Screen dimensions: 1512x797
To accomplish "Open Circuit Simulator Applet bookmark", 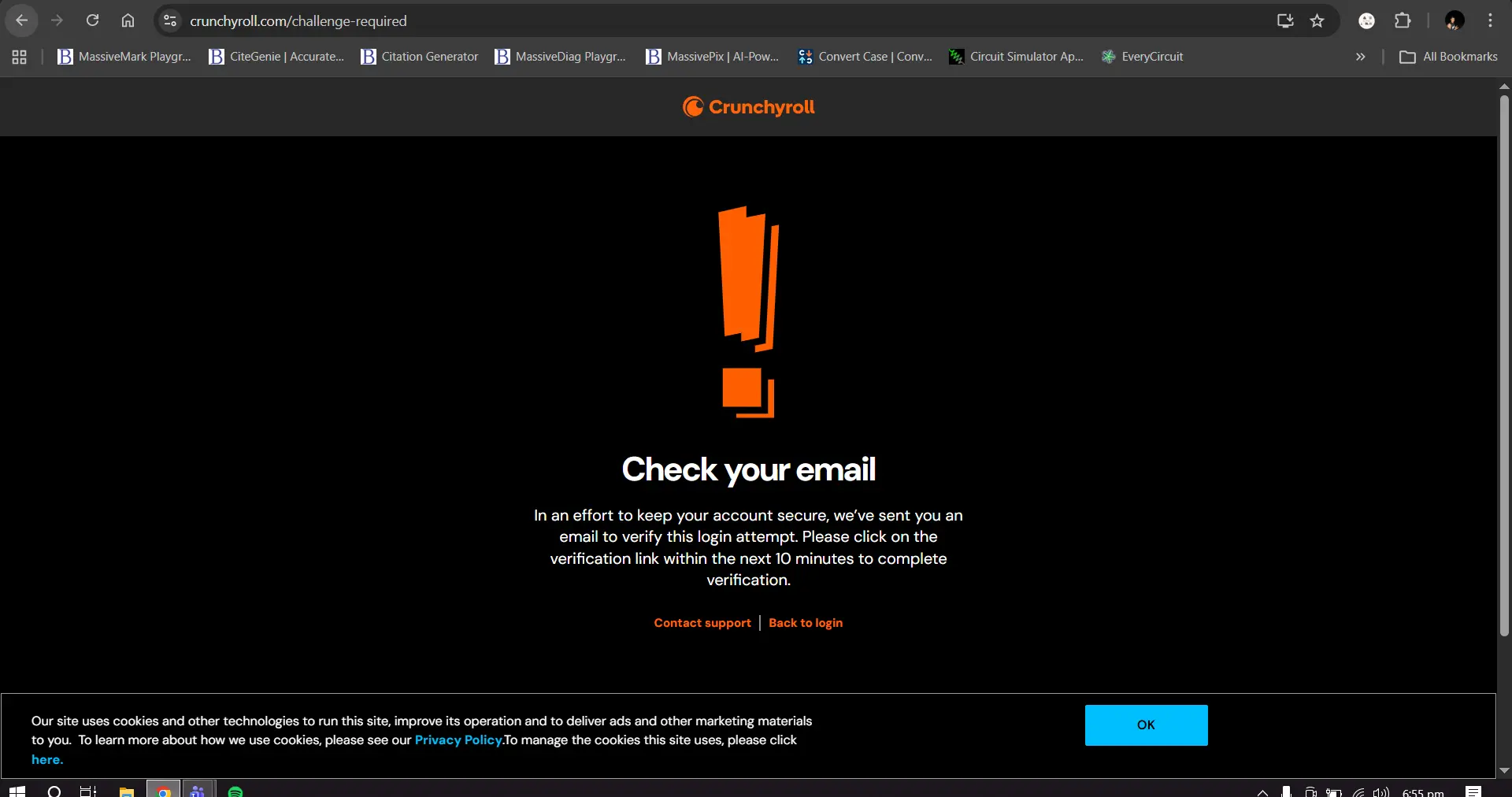I will pyautogui.click(x=1017, y=57).
